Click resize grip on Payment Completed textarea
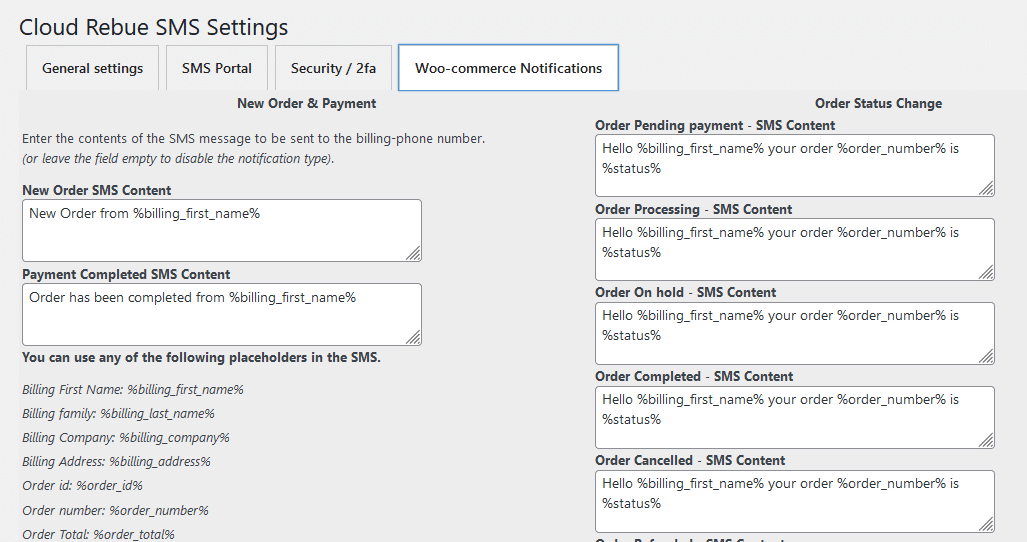The height and width of the screenshot is (542, 1027). [413, 337]
